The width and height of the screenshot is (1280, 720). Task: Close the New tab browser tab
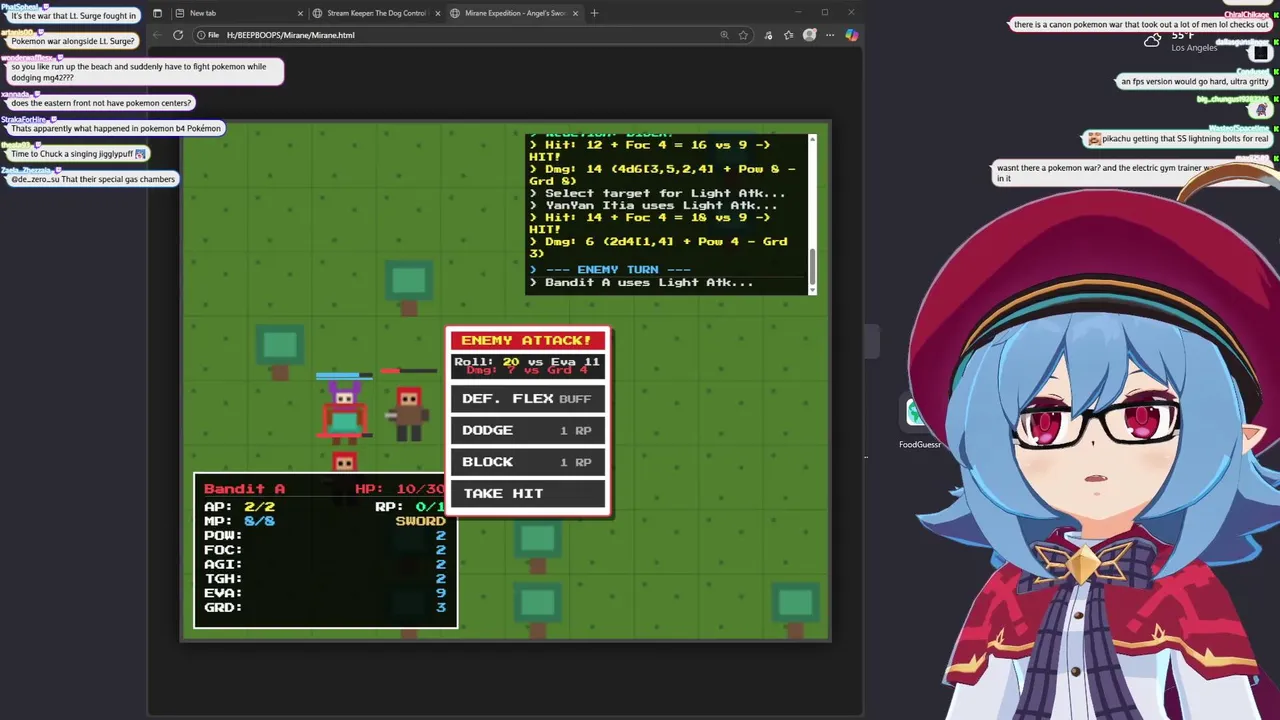[x=300, y=13]
